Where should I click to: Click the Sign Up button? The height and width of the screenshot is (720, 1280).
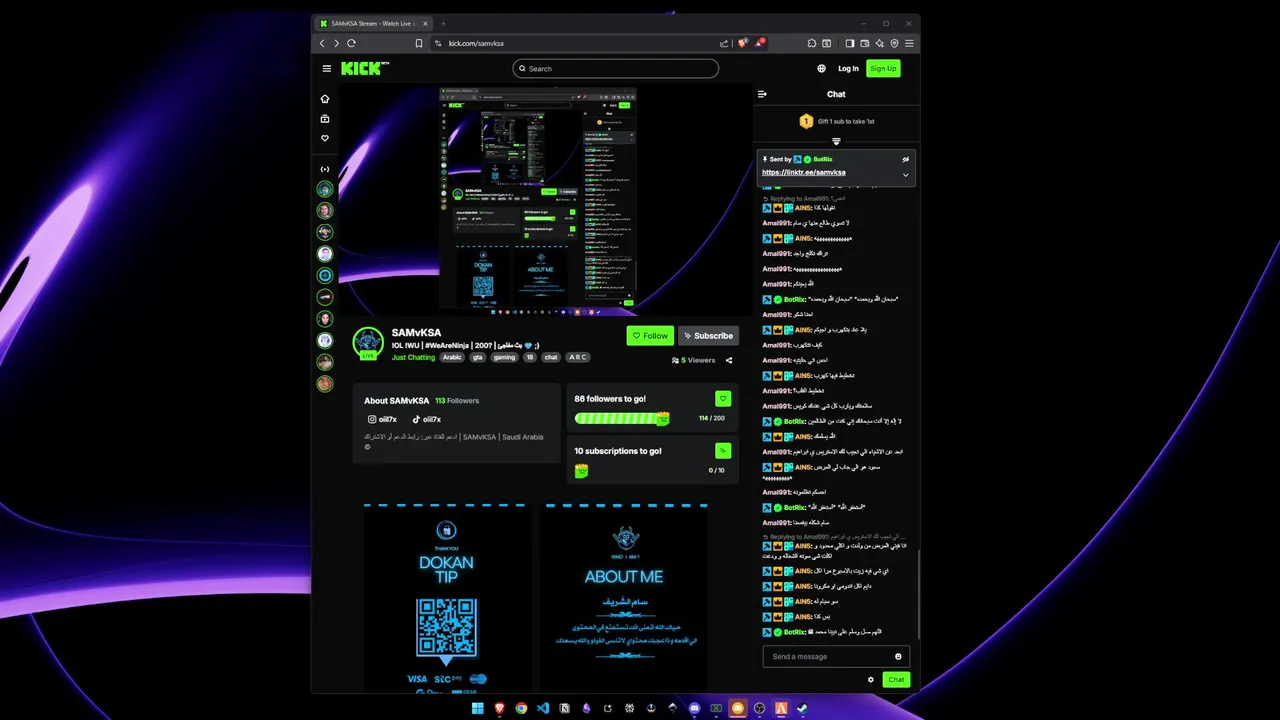point(883,68)
